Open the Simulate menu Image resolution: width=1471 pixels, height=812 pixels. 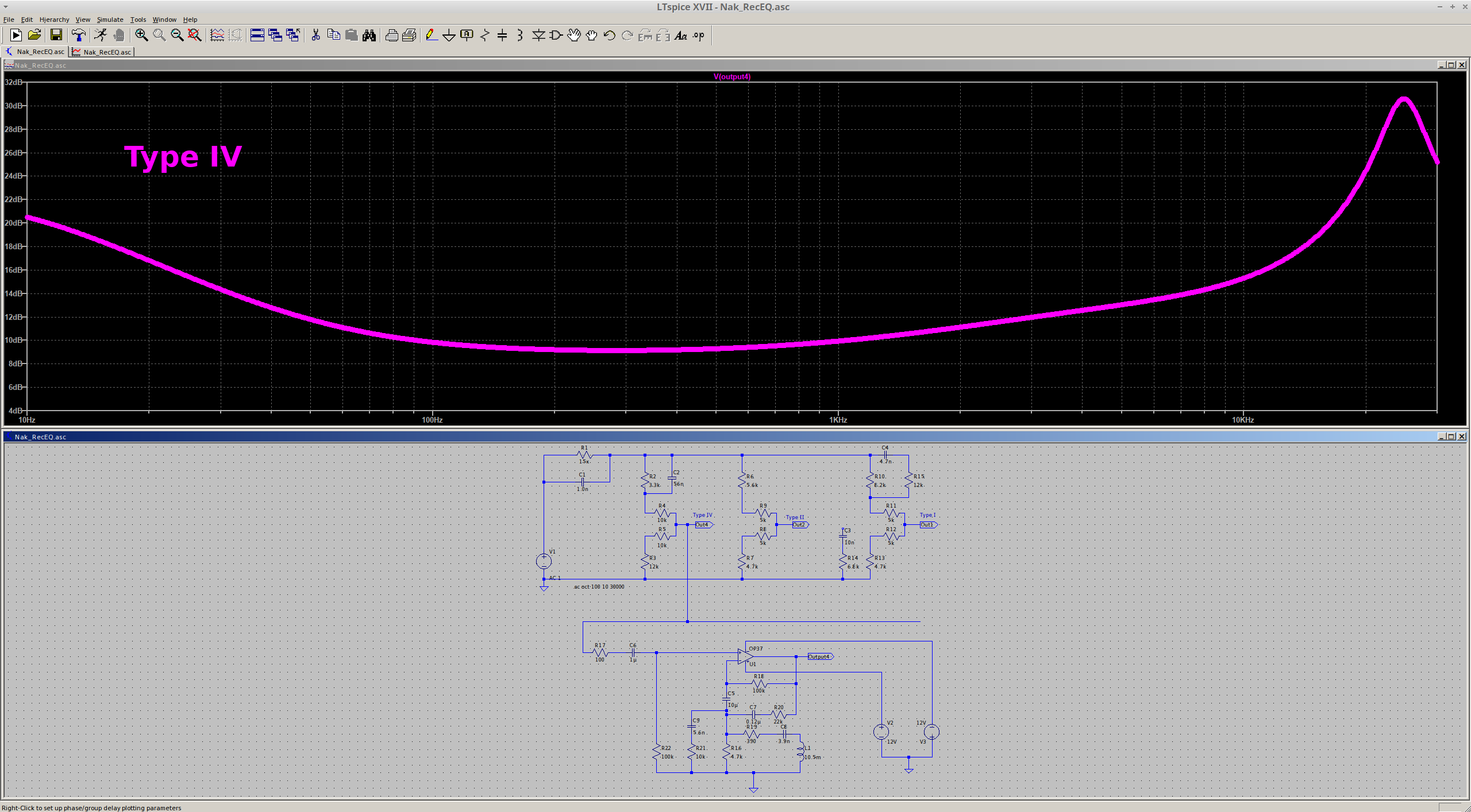tap(110, 20)
